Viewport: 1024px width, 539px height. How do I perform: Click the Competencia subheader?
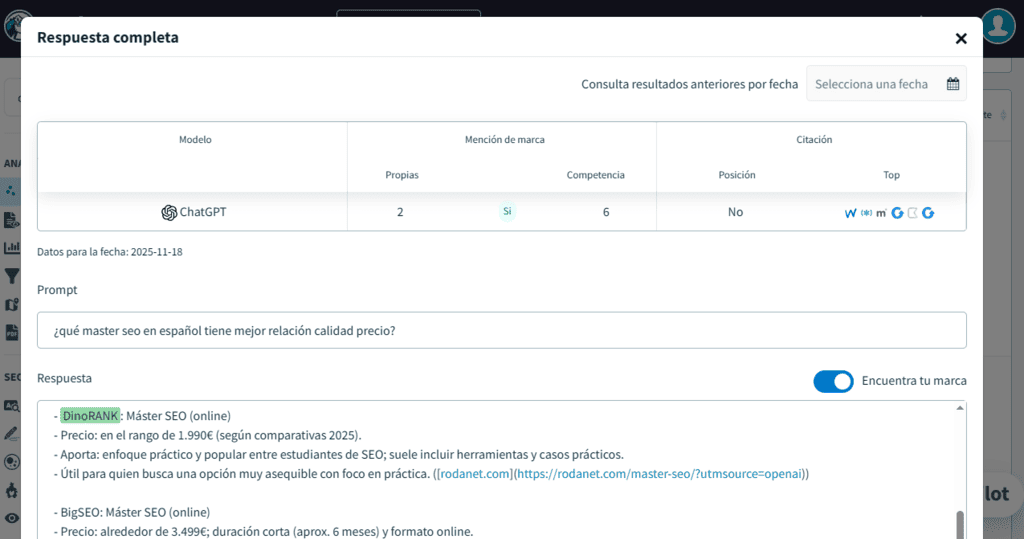(x=596, y=174)
